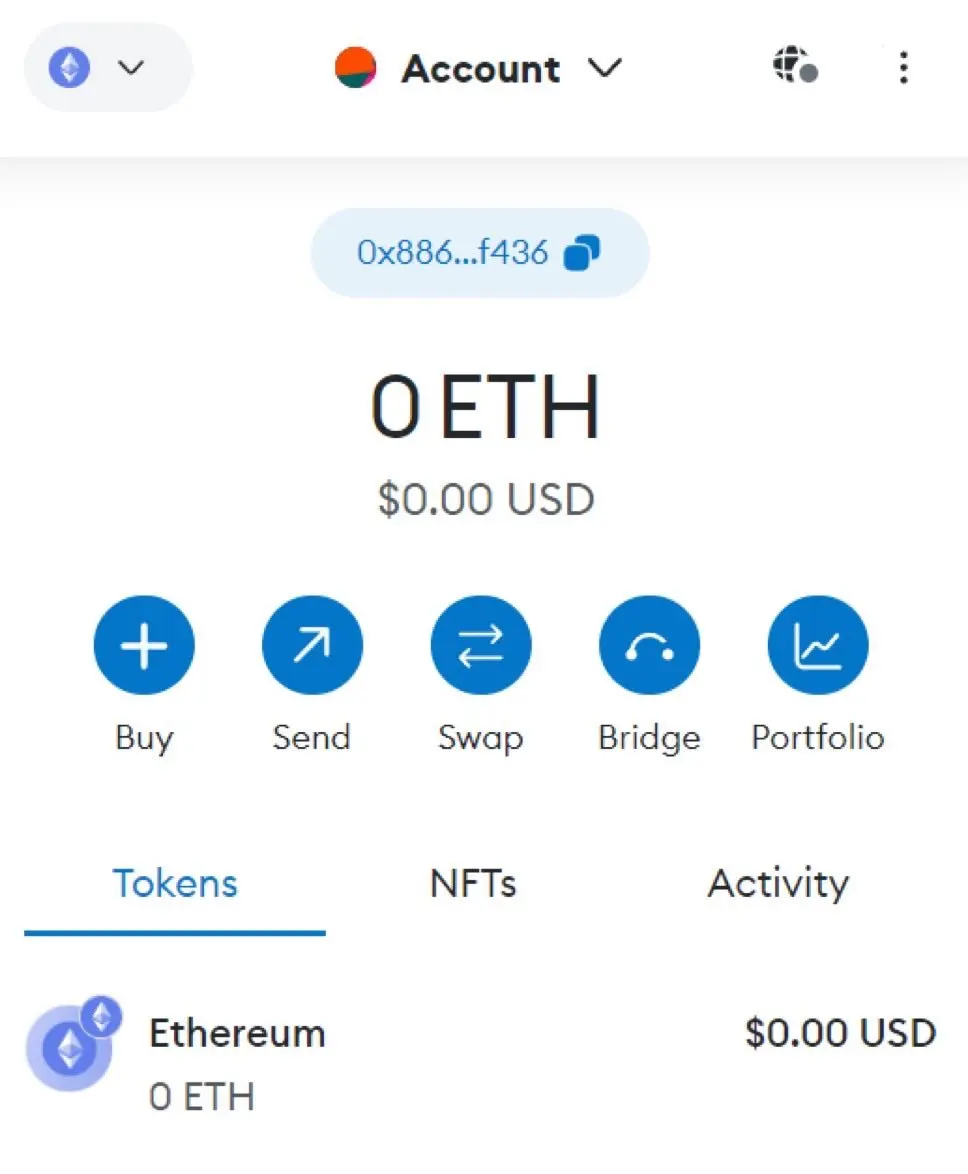Viewport: 968px width, 1174px height.
Task: Expand the Account dropdown arrow
Action: (604, 68)
